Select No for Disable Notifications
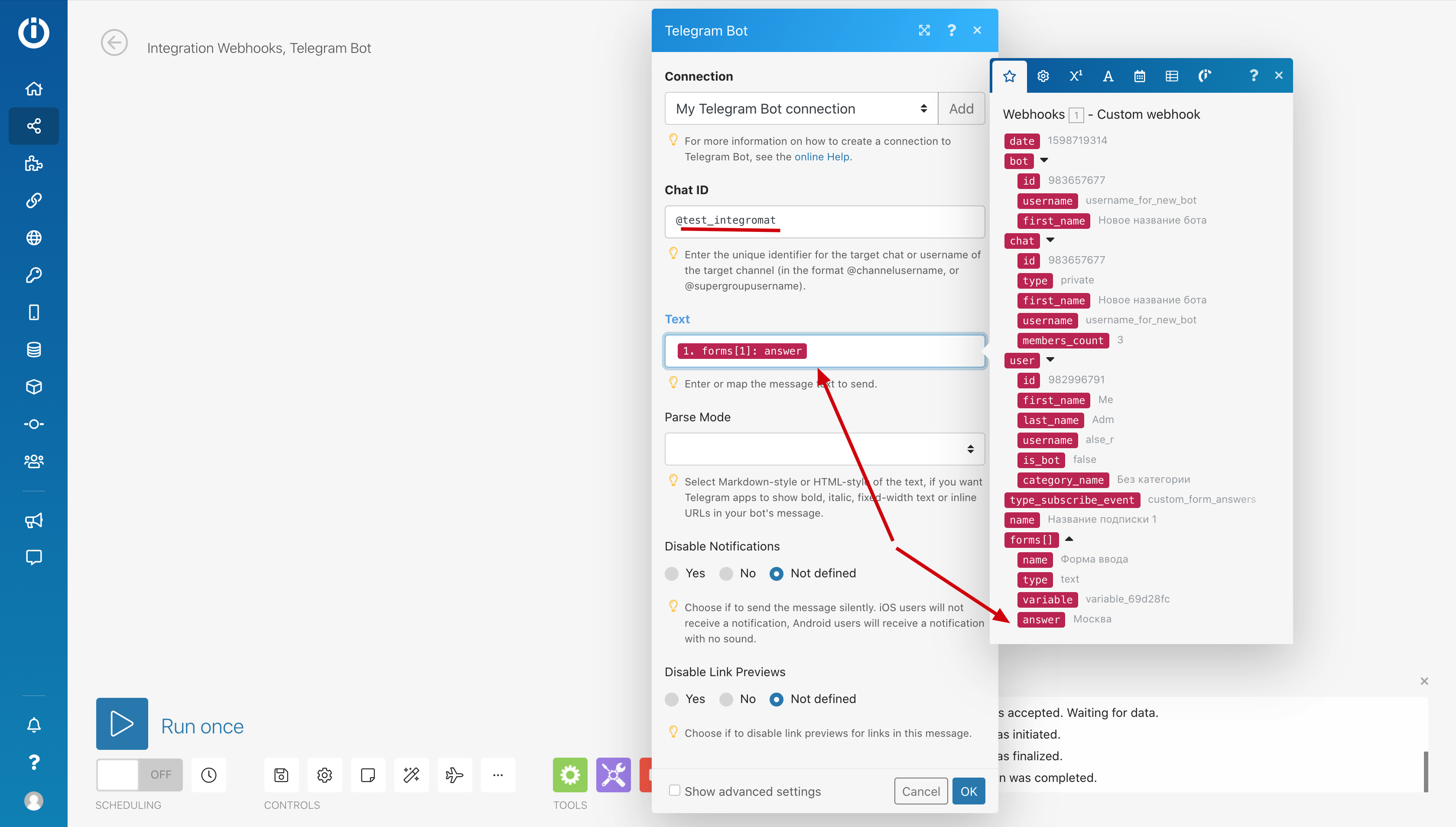The height and width of the screenshot is (827, 1456). click(x=726, y=574)
